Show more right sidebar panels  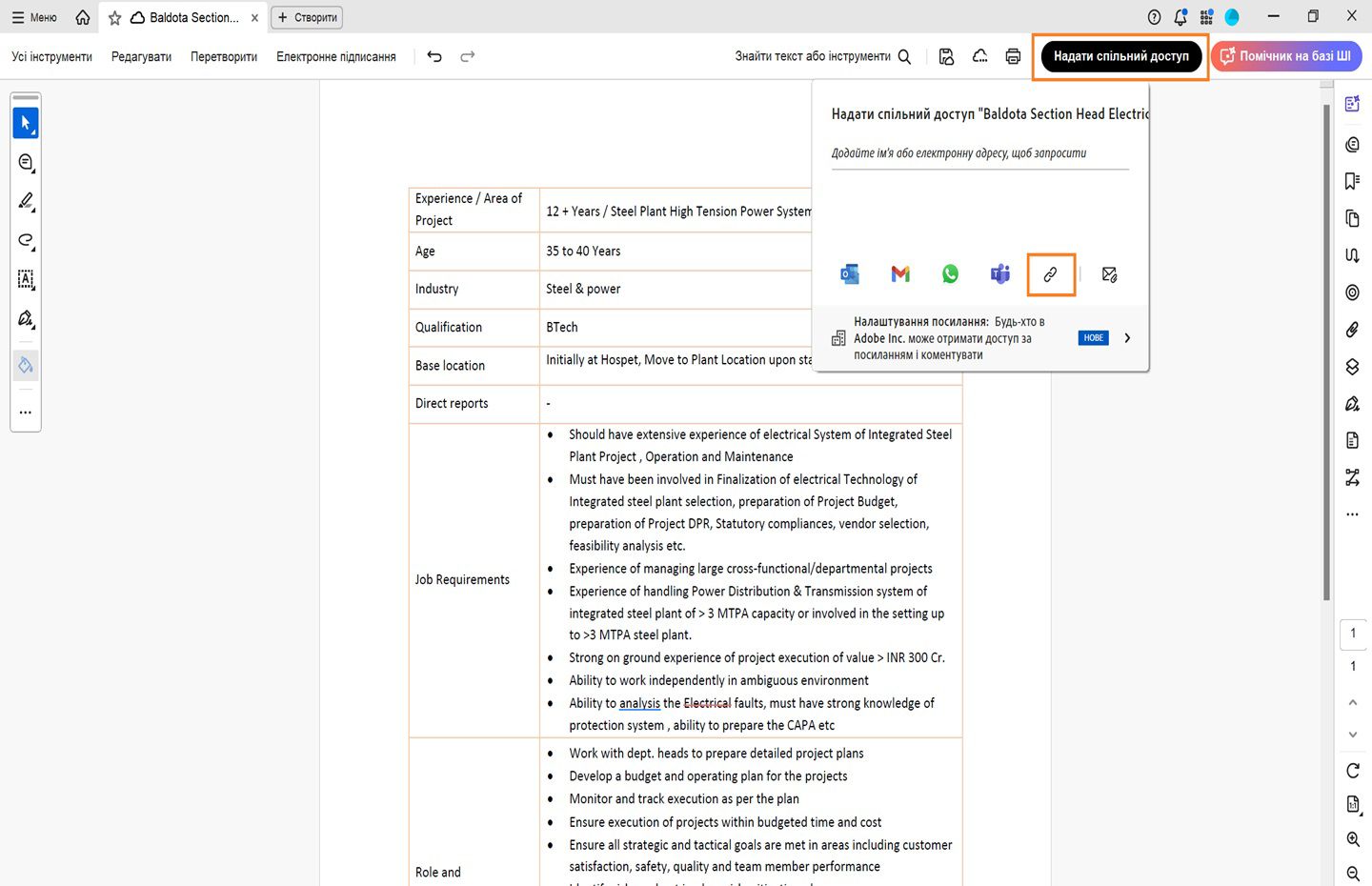click(x=1352, y=514)
